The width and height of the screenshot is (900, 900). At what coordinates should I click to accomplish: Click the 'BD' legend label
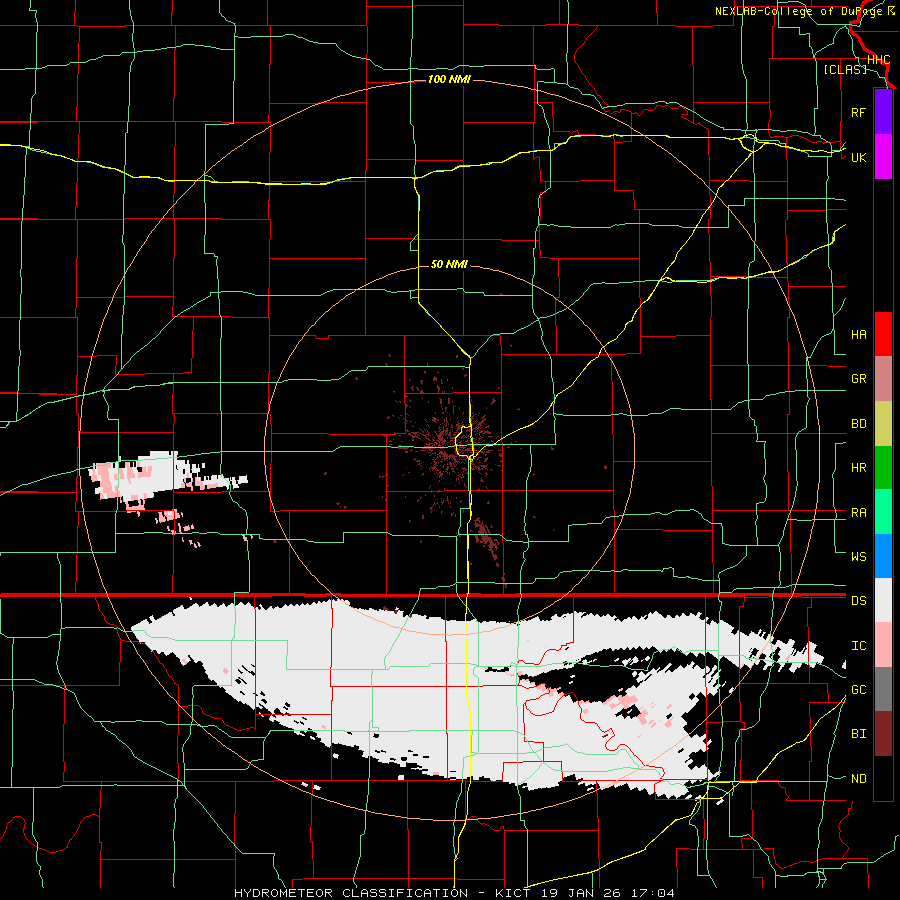tap(858, 424)
